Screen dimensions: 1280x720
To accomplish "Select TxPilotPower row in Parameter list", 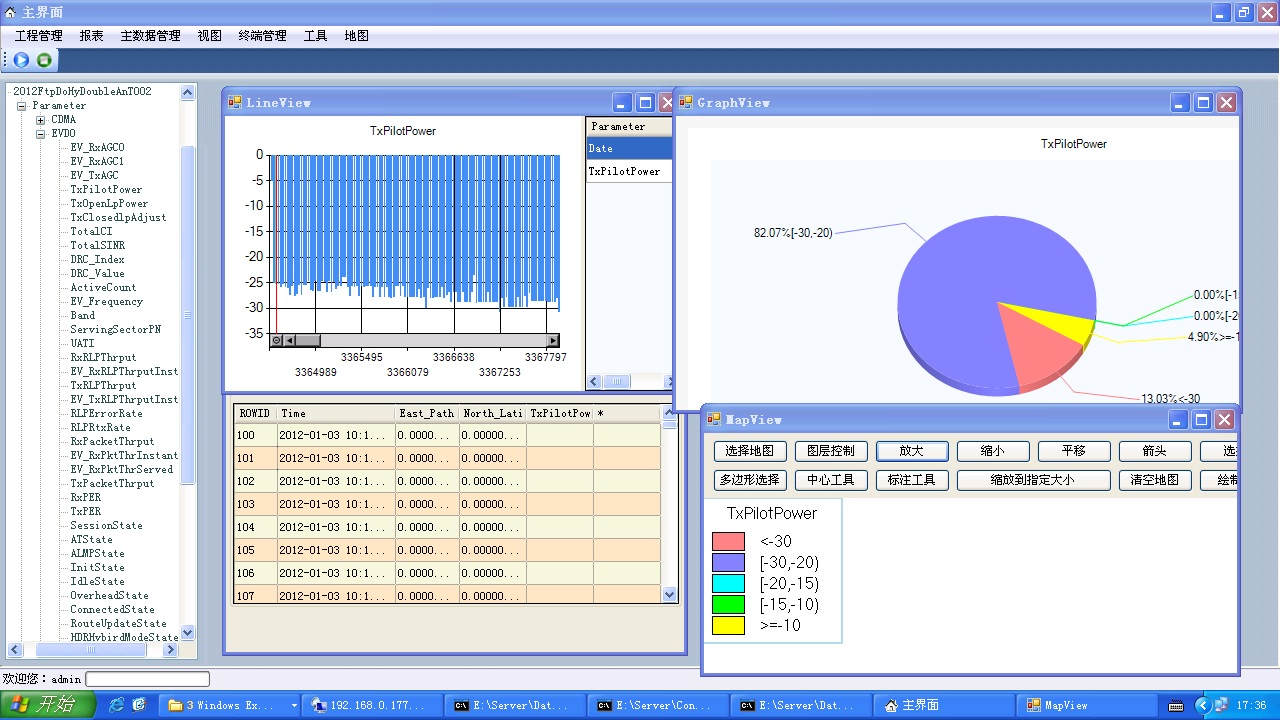I will tap(629, 171).
